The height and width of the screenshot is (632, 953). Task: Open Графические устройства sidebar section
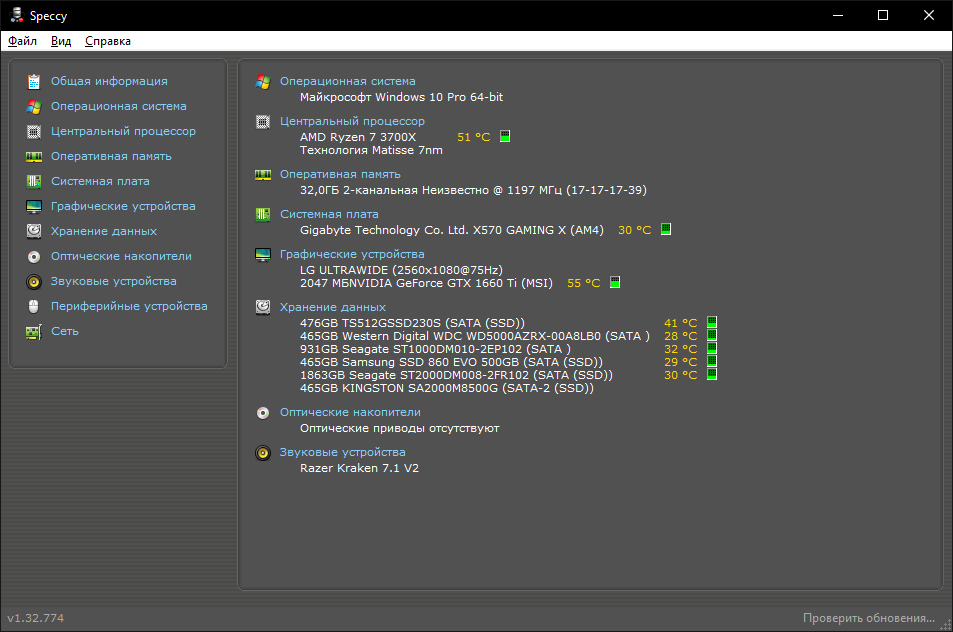click(x=123, y=205)
